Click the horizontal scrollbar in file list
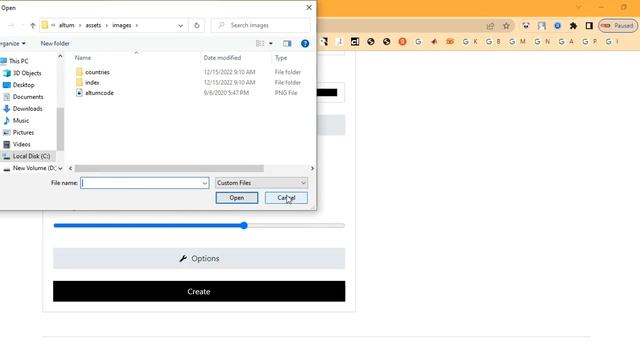The image size is (640, 360). pyautogui.click(x=169, y=168)
